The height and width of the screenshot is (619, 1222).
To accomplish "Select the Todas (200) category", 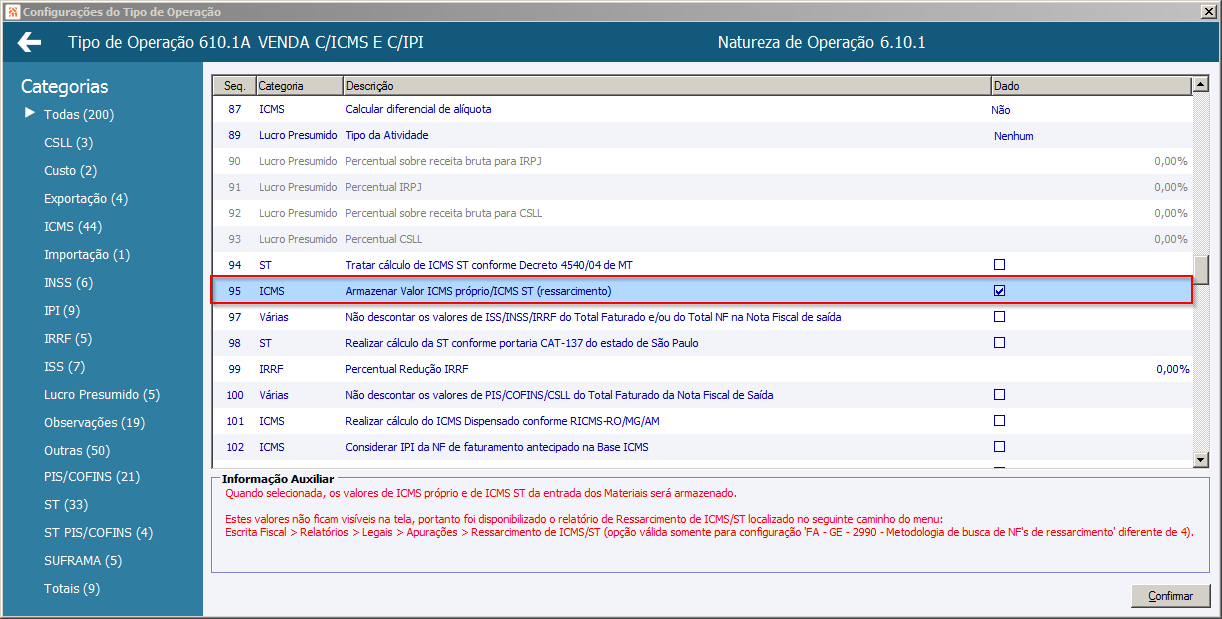I will tap(79, 115).
